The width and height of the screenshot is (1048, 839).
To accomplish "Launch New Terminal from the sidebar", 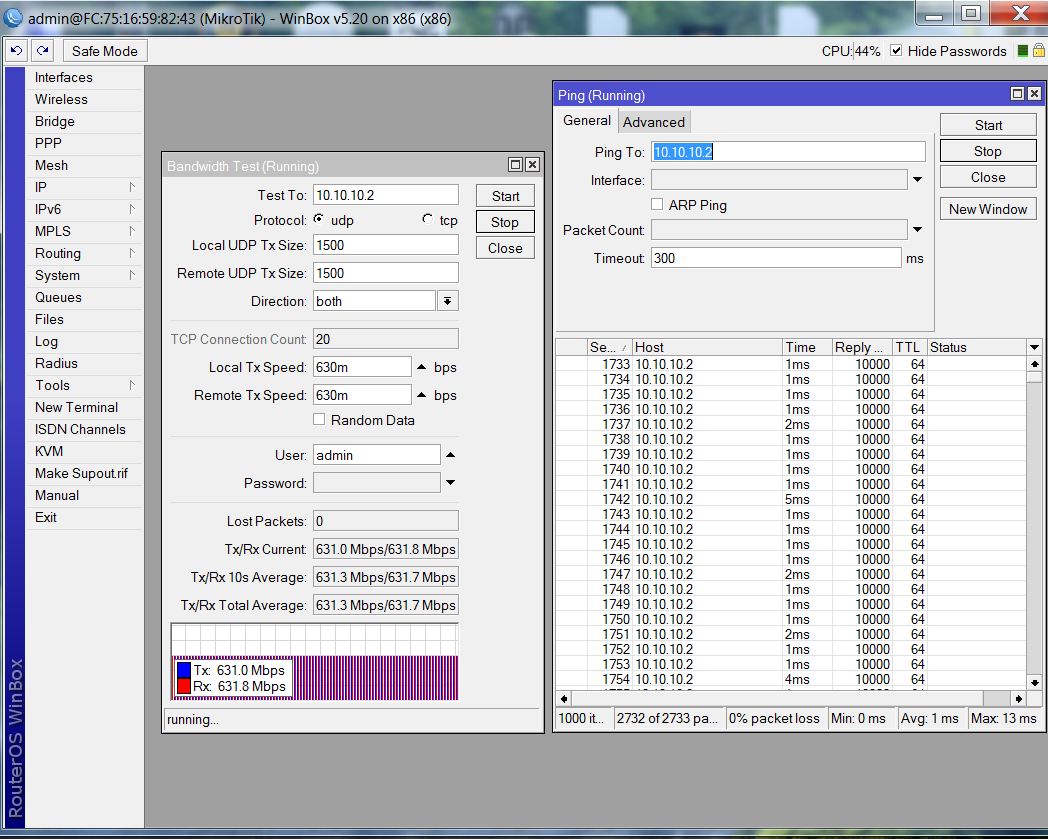I will click(84, 407).
